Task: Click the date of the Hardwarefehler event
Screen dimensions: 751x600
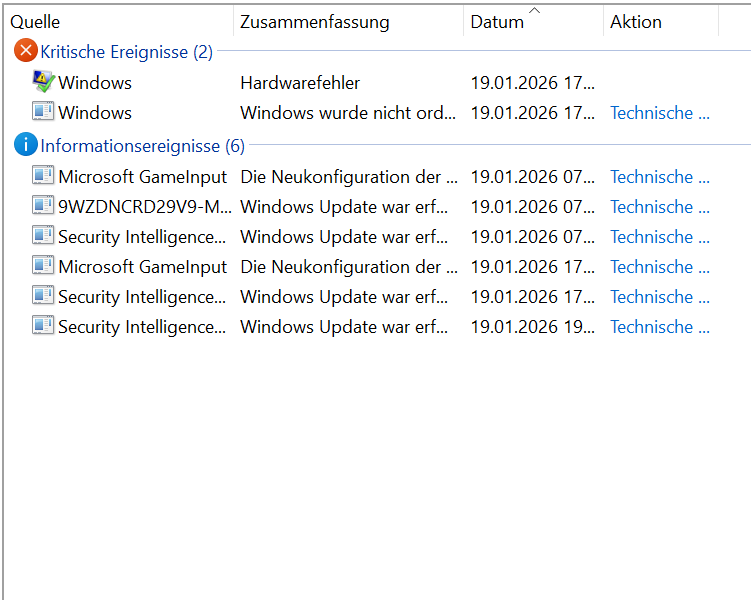Action: point(533,83)
